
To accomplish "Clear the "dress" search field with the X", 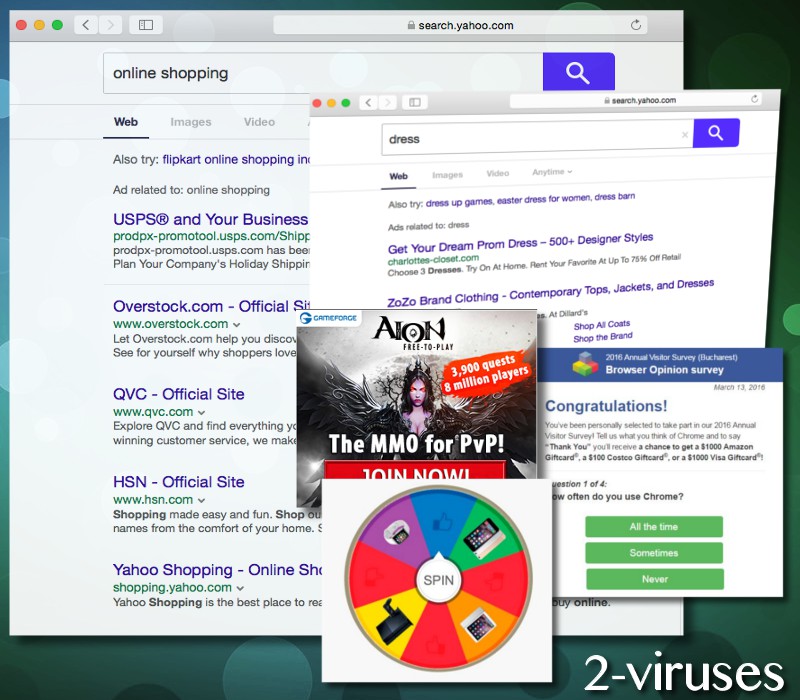I will pyautogui.click(x=685, y=134).
